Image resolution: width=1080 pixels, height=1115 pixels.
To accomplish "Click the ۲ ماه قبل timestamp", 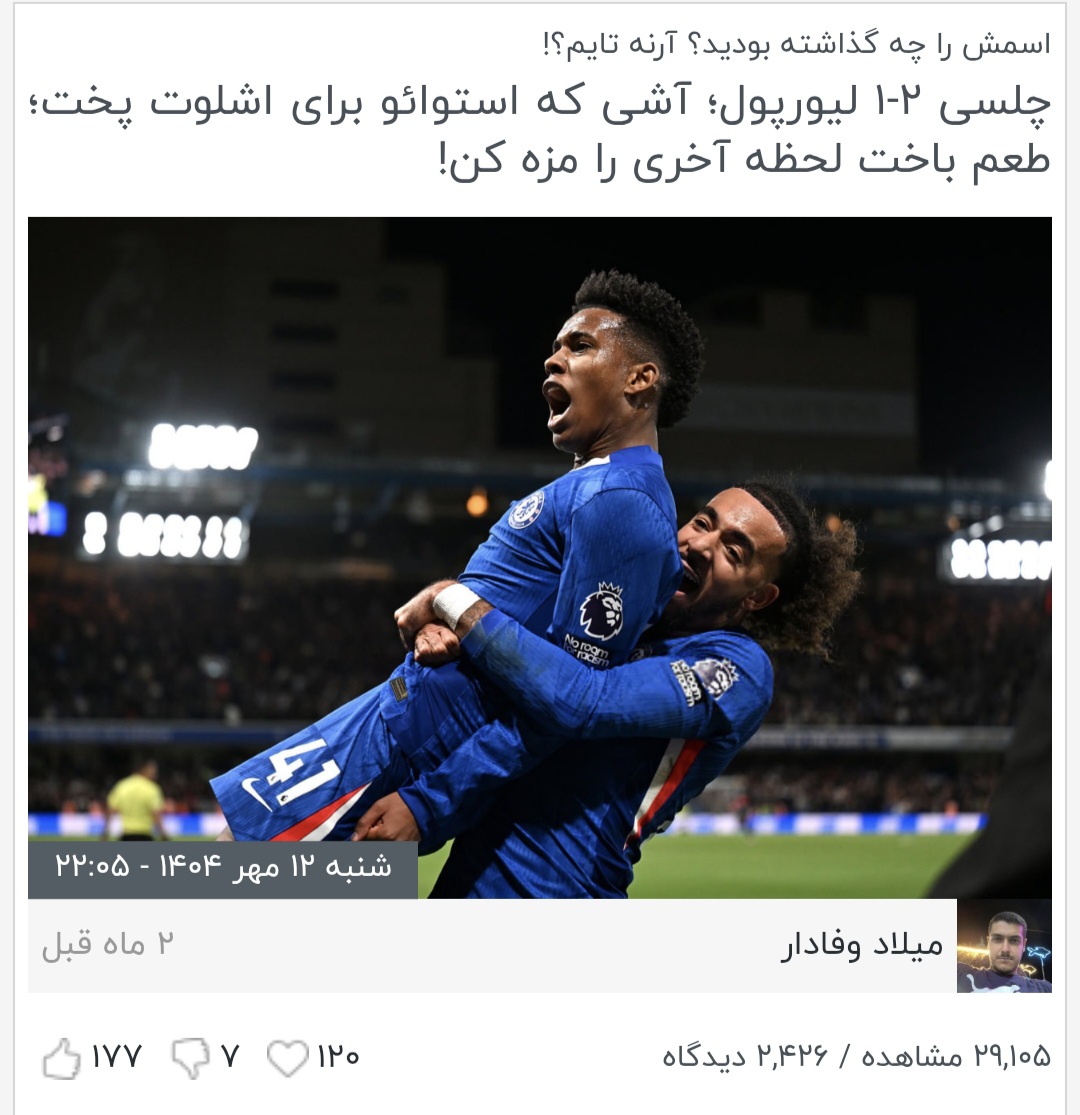I will pos(107,945).
